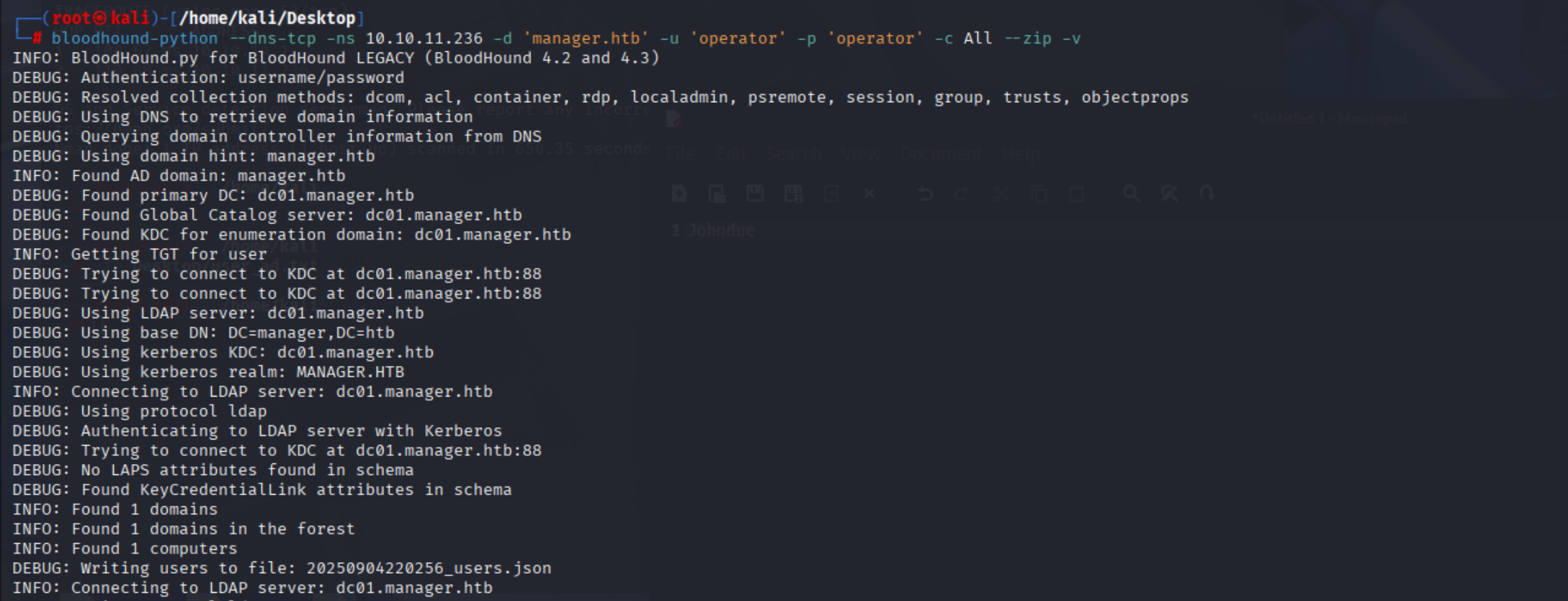Click 'Found AD domain: manager.htb' line
Image resolution: width=1568 pixels, height=601 pixels.
click(x=178, y=176)
